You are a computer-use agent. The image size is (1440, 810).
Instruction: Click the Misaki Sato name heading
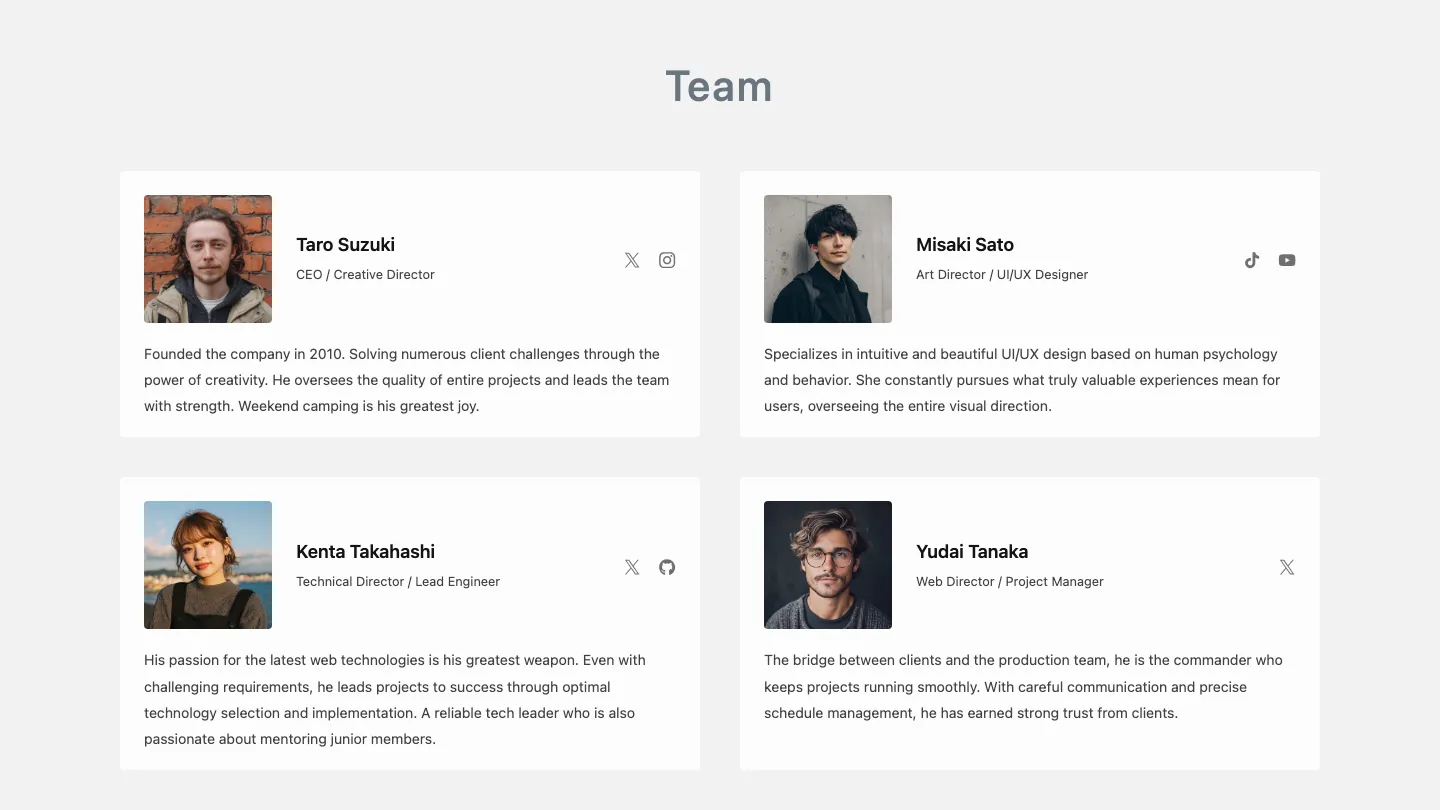tap(965, 245)
